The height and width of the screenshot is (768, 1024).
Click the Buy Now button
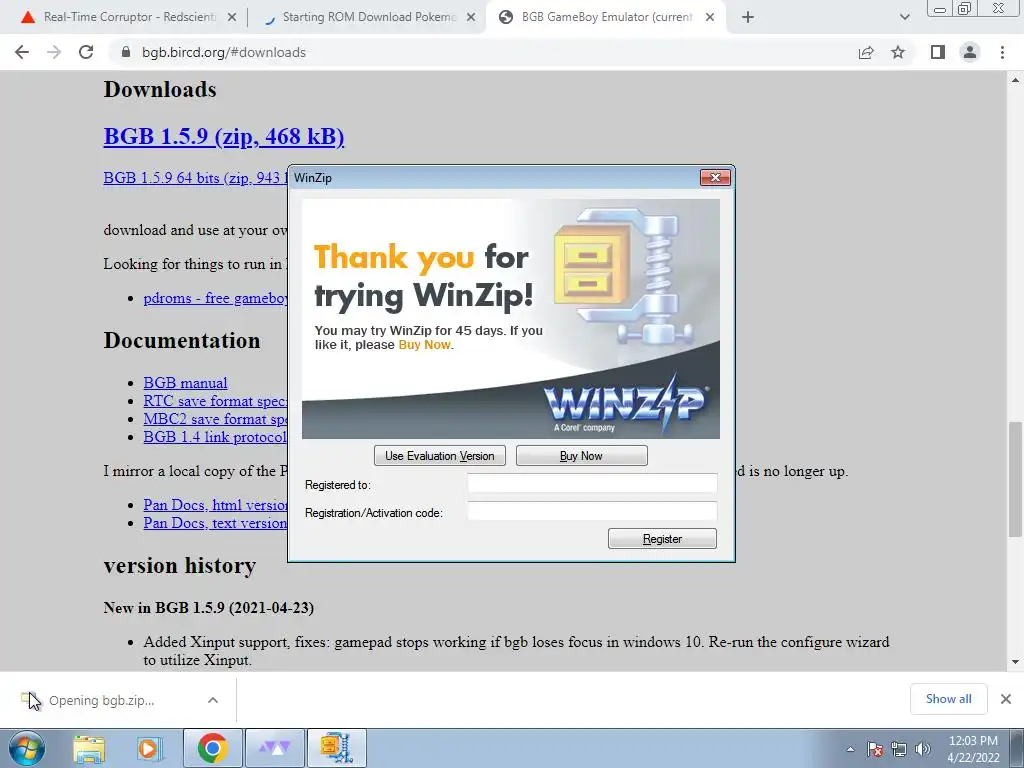point(581,456)
